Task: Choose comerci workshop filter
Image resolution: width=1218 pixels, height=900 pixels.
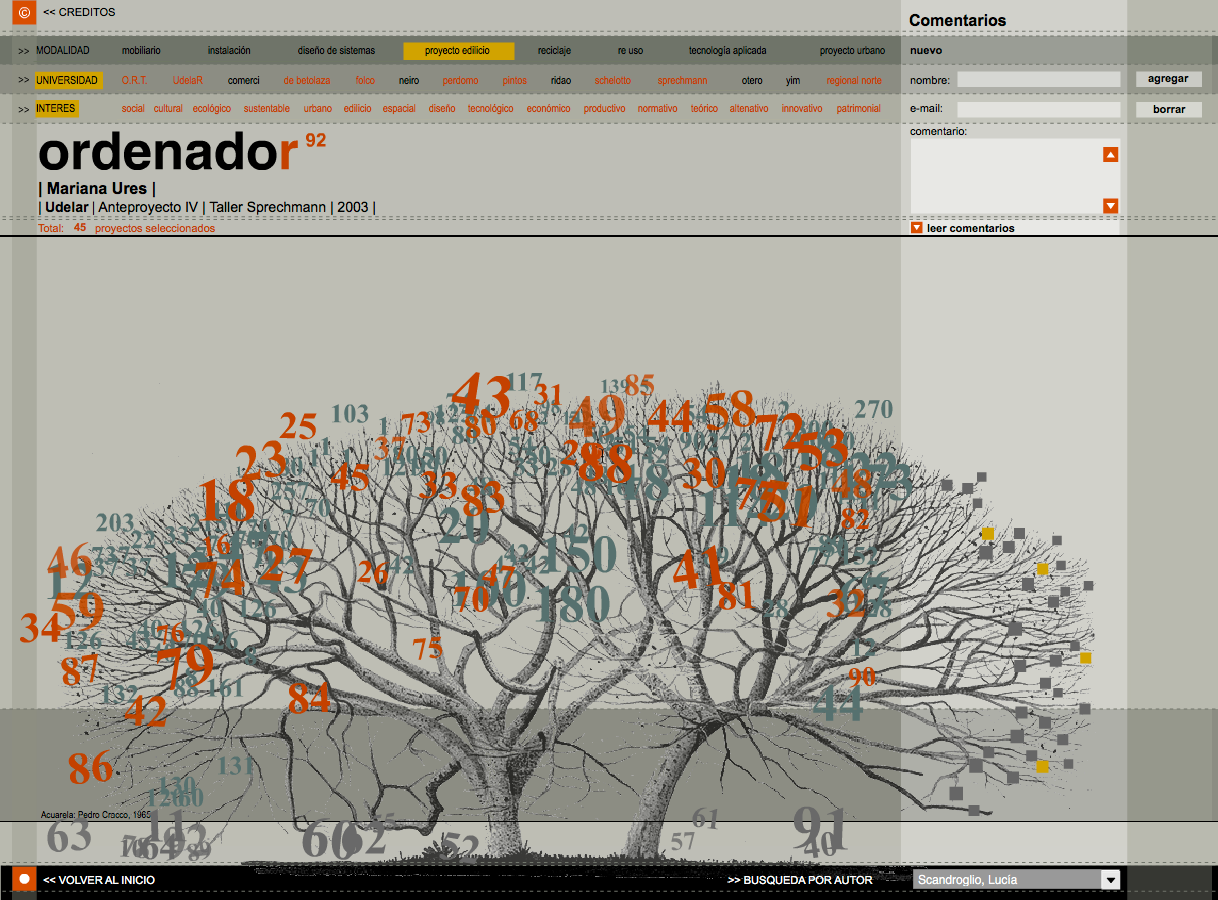Action: [243, 80]
